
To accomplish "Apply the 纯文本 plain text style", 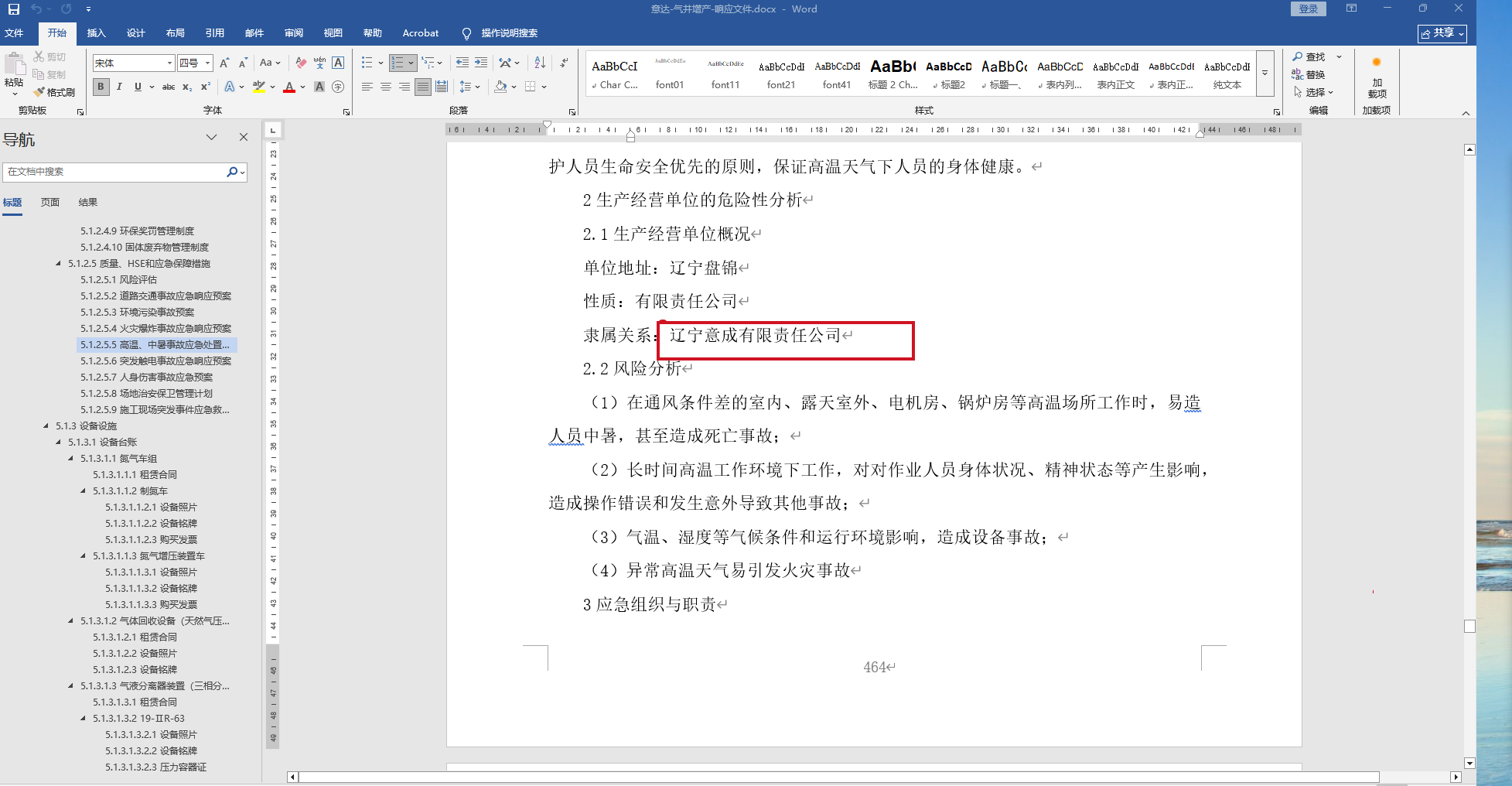I will (1227, 74).
